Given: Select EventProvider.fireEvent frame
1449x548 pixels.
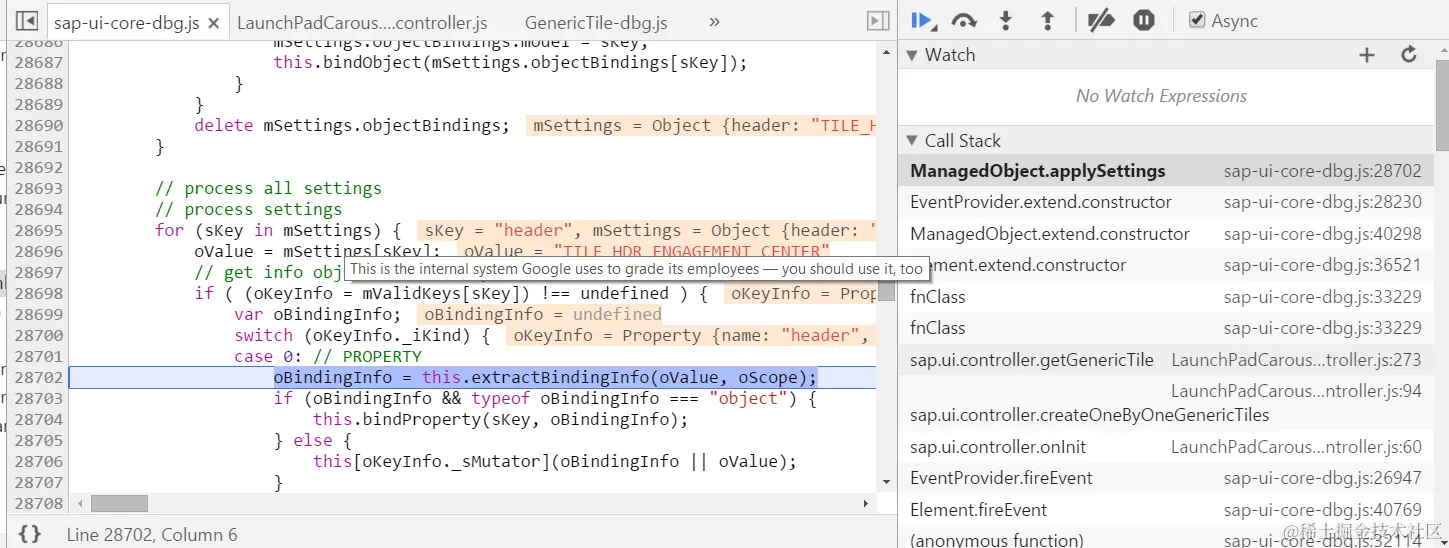Looking at the screenshot, I should [1166, 478].
